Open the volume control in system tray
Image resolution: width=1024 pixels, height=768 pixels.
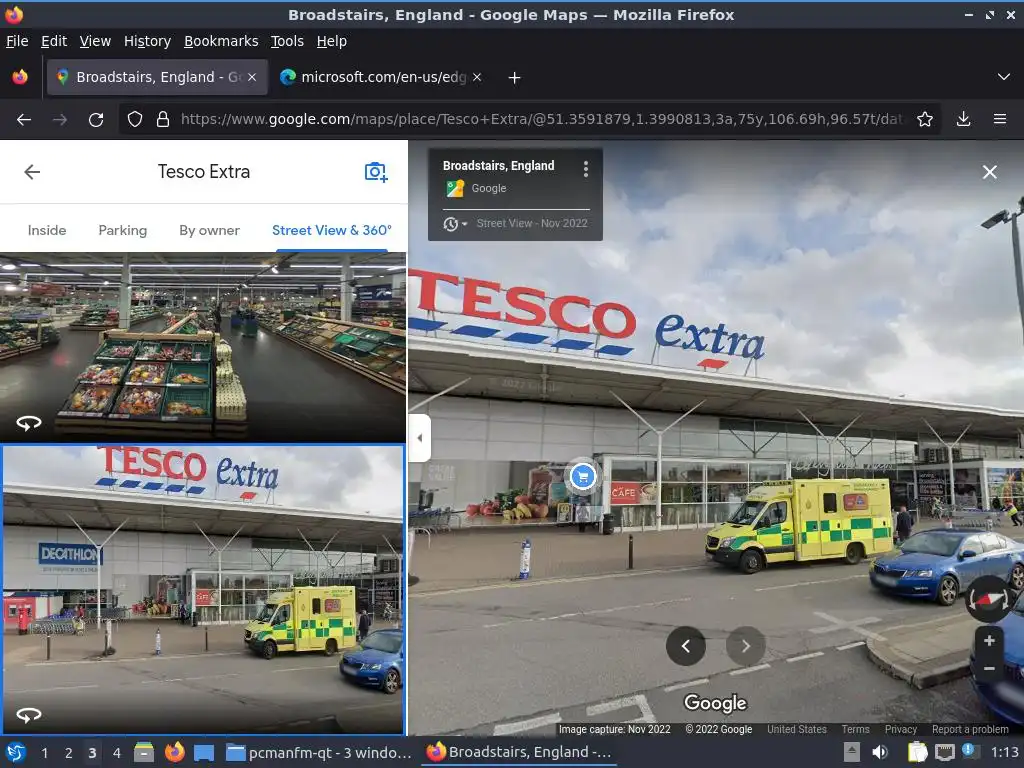[x=880, y=752]
